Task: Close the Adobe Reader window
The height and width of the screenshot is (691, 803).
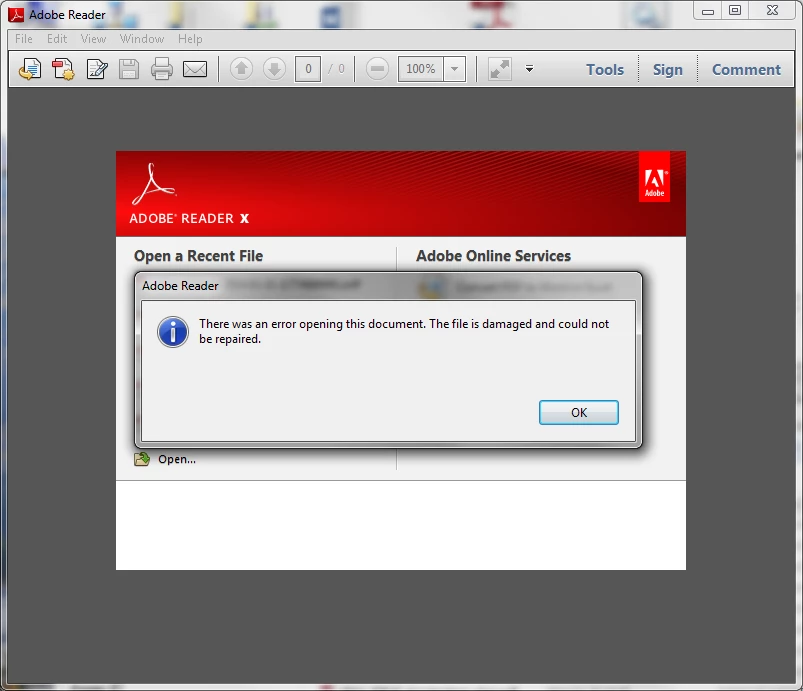Action: tap(772, 10)
